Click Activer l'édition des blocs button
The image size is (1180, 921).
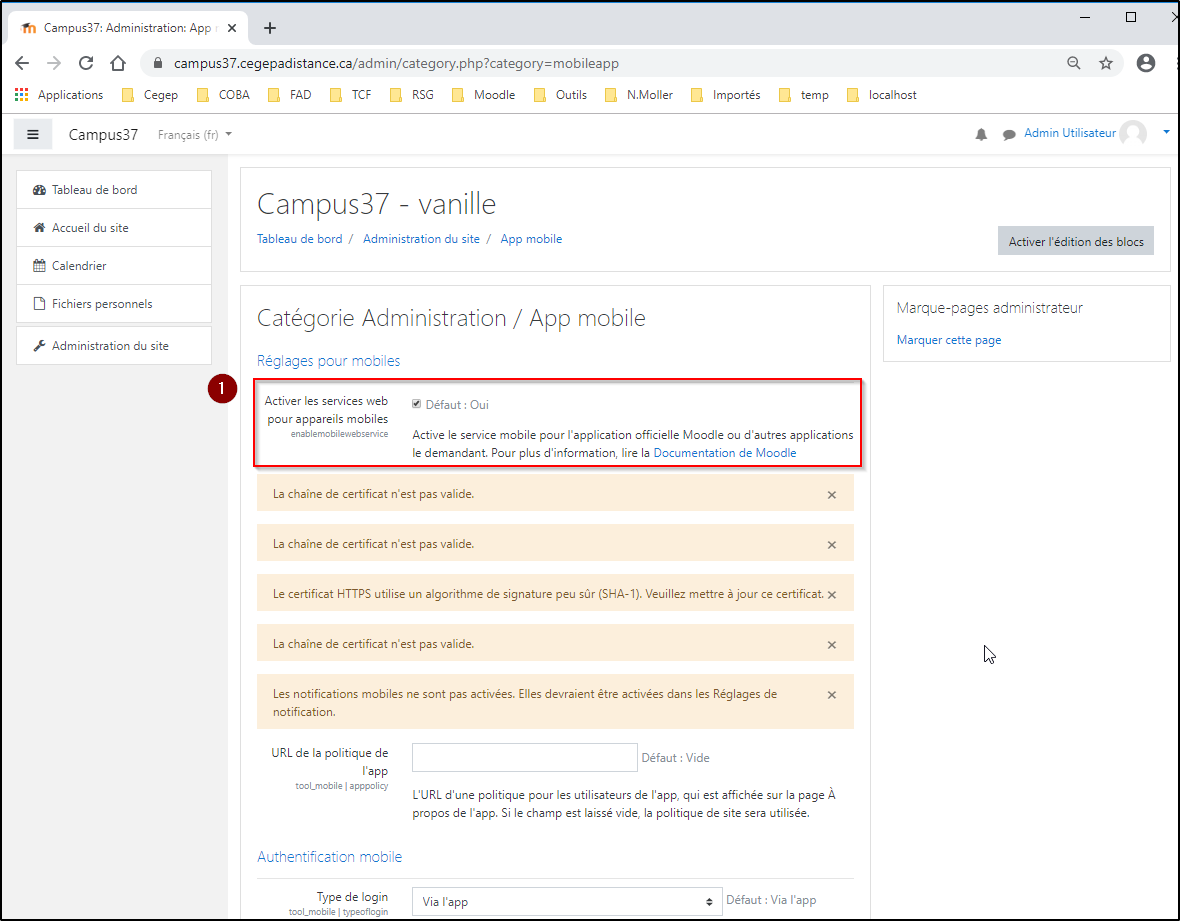[1075, 241]
